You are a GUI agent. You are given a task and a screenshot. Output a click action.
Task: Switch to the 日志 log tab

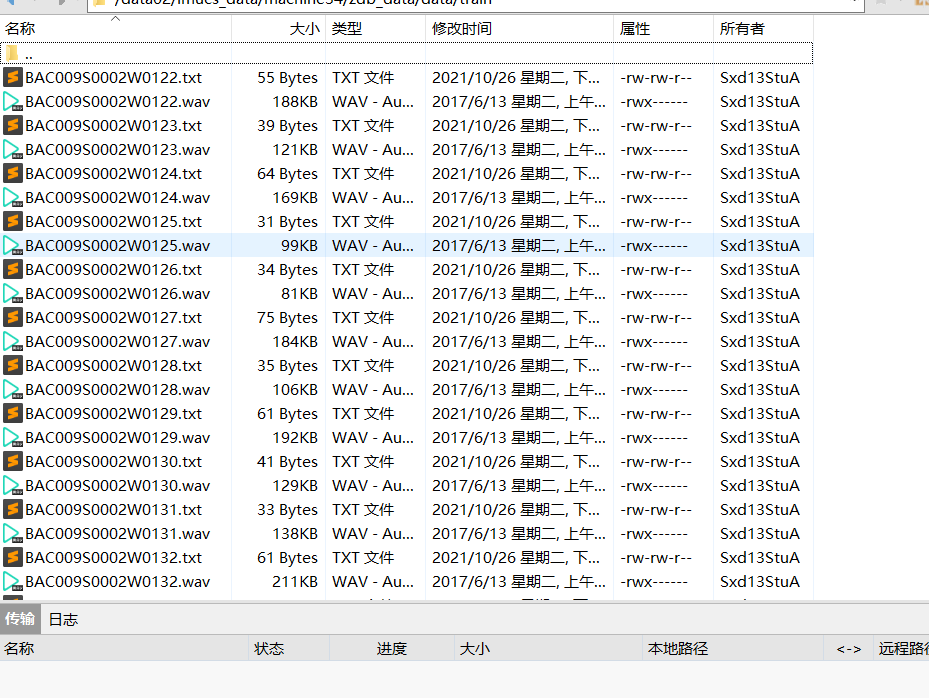coord(62,619)
